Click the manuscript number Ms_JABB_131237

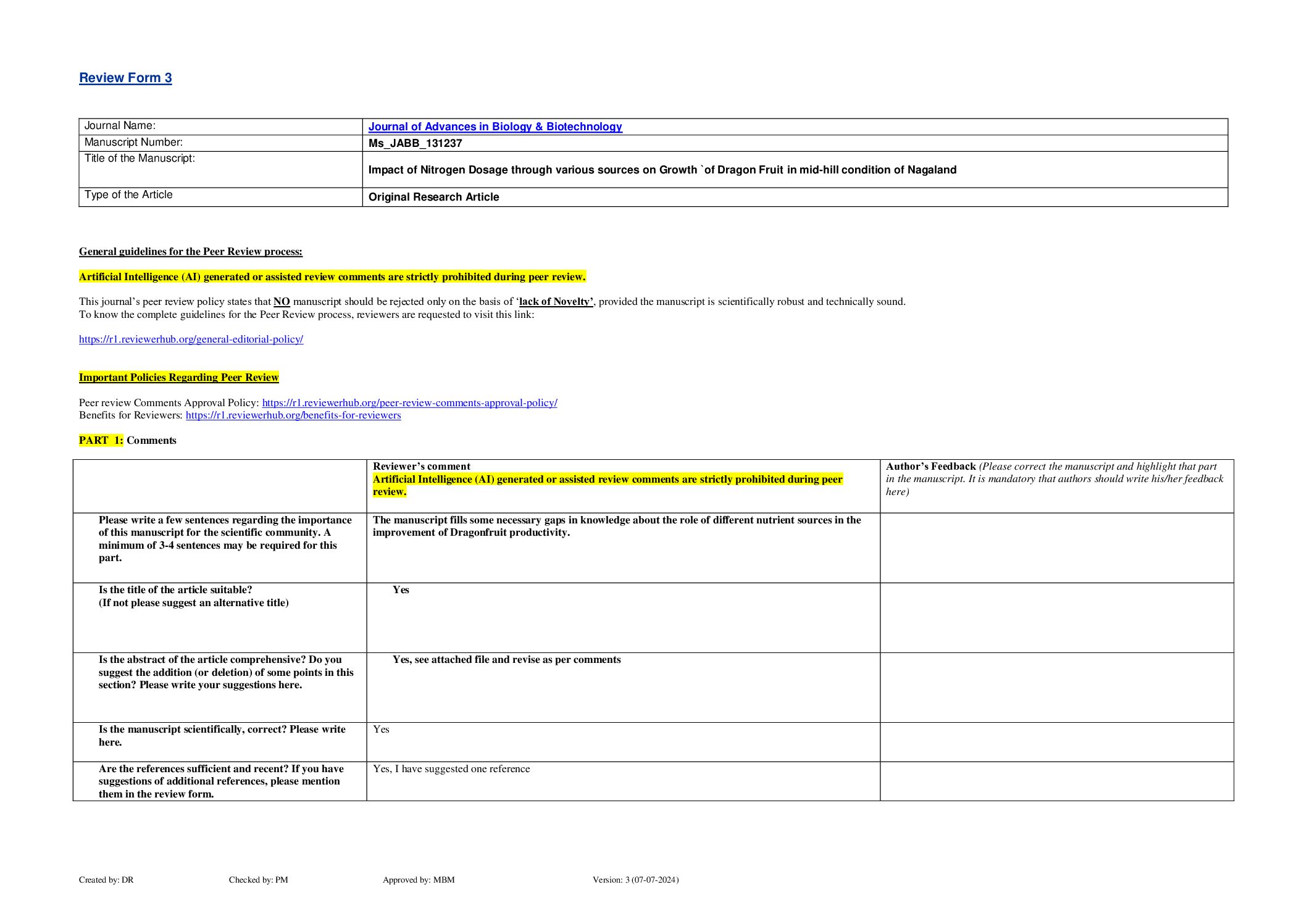point(415,143)
